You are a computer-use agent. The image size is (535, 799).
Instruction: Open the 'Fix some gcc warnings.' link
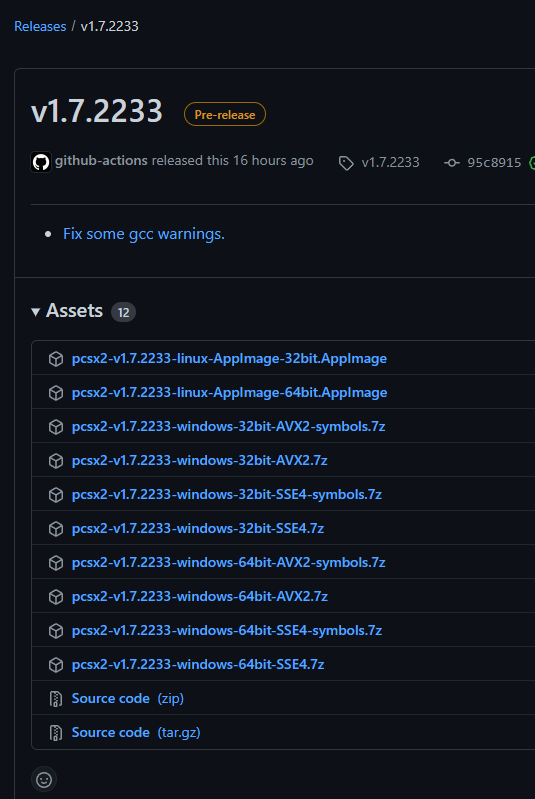[x=144, y=234]
